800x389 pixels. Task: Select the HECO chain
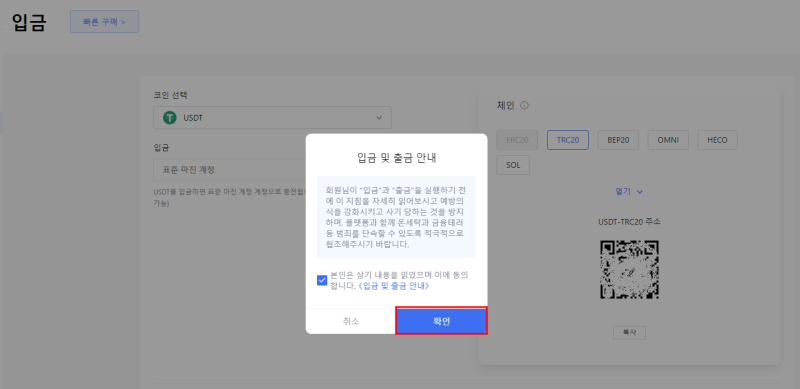coord(717,140)
